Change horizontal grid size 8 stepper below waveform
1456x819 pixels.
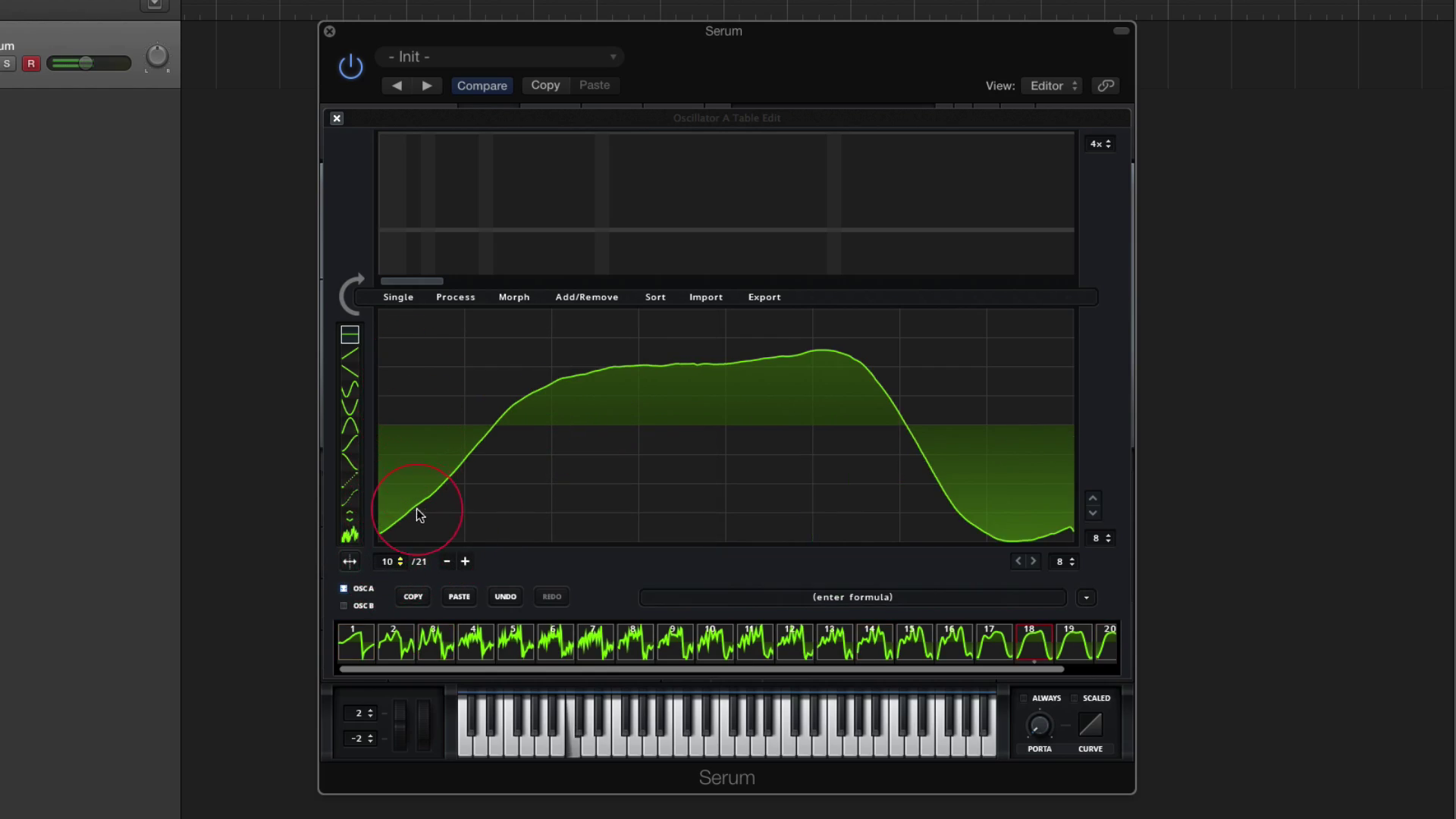1065,562
